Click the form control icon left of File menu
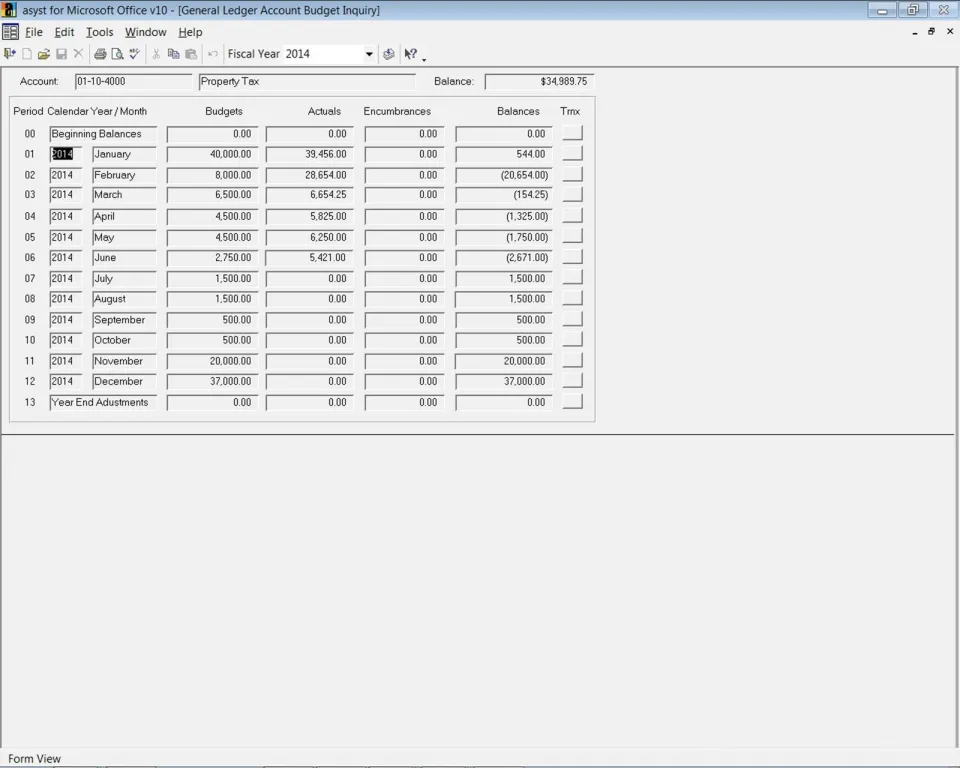Screen dimensions: 960x768 [x=10, y=32]
